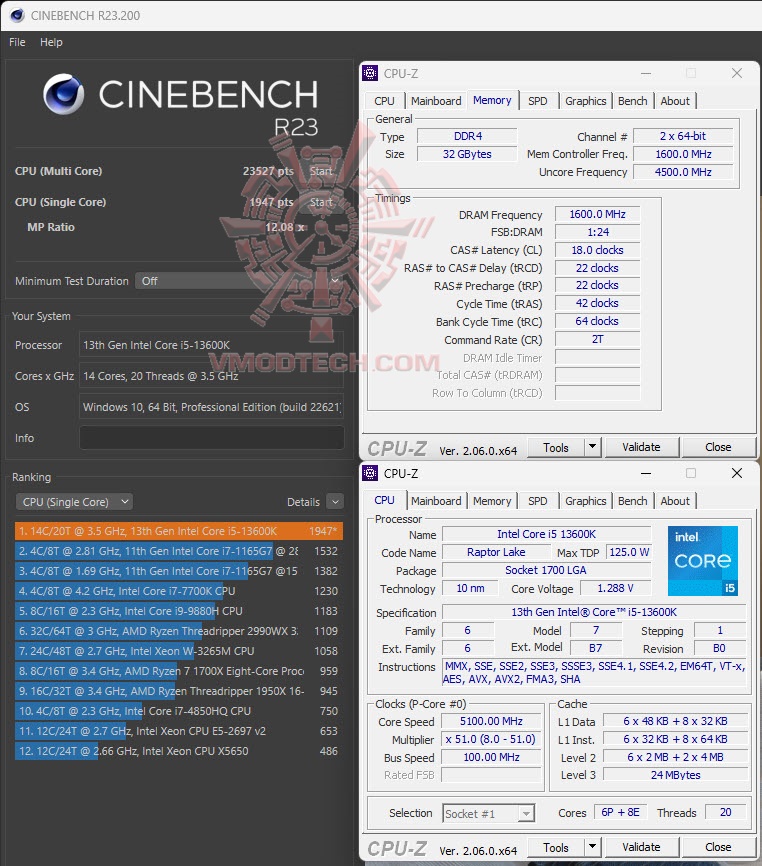Click the upper CPU-Z window title icon

click(369, 73)
